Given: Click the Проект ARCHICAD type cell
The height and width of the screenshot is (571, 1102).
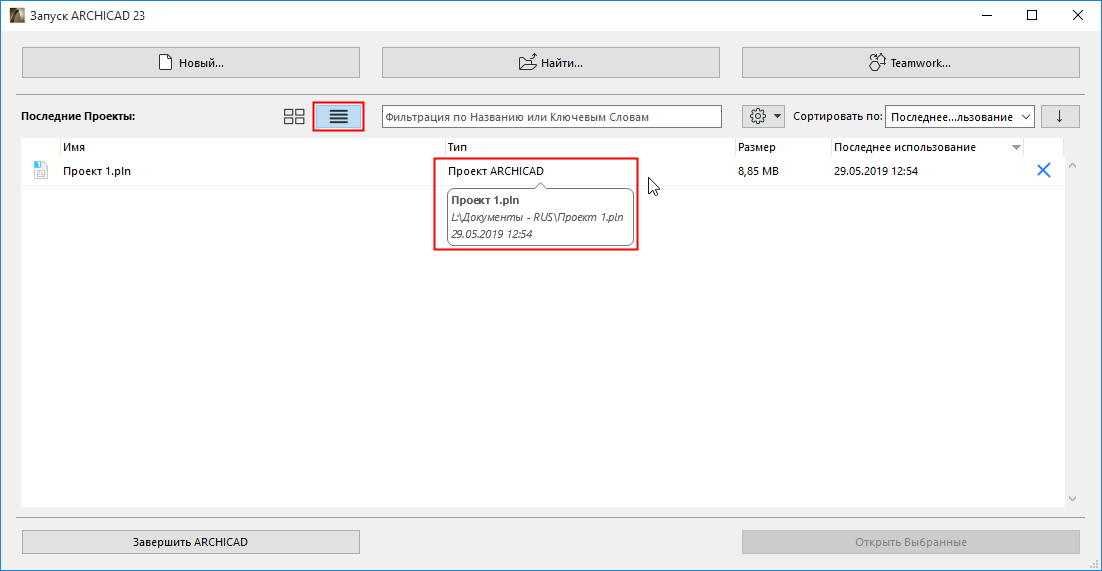Looking at the screenshot, I should click(x=495, y=170).
